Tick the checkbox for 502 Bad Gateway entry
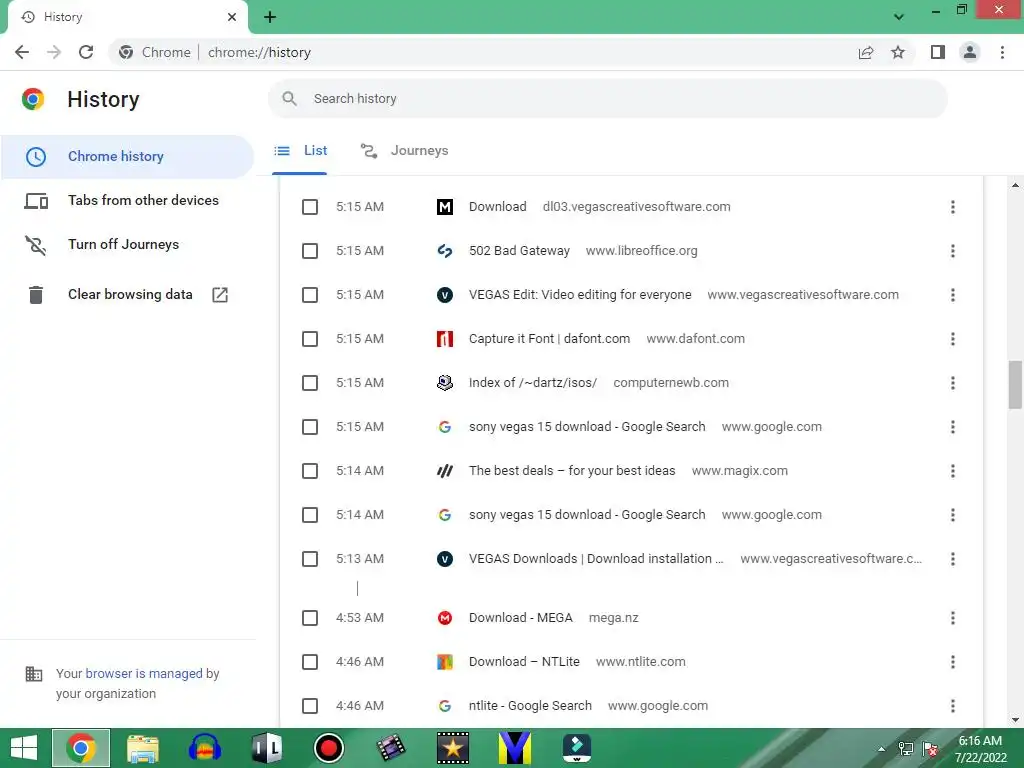 [310, 251]
